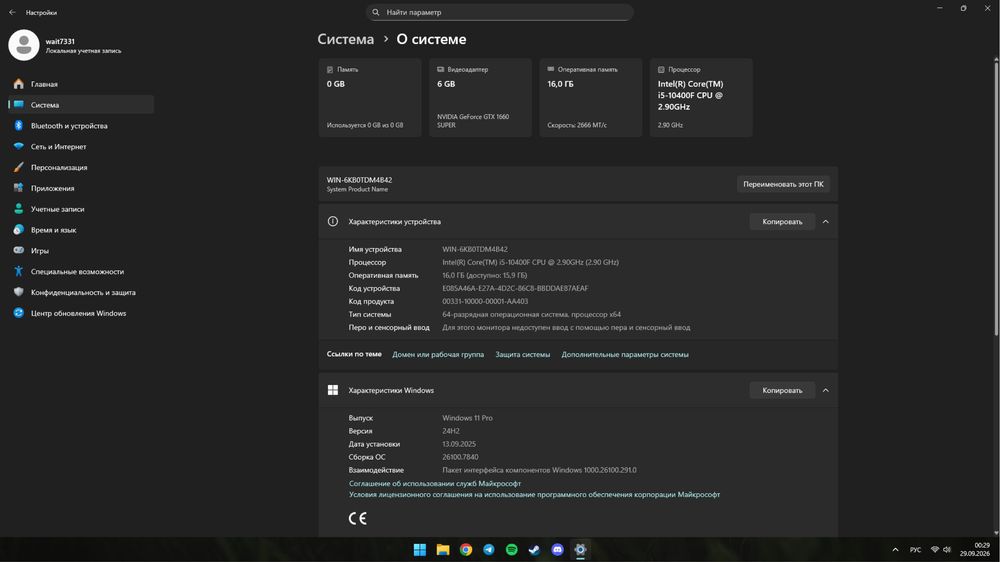
Task: Click the OS build 26100.7840 value
Action: tap(460, 457)
